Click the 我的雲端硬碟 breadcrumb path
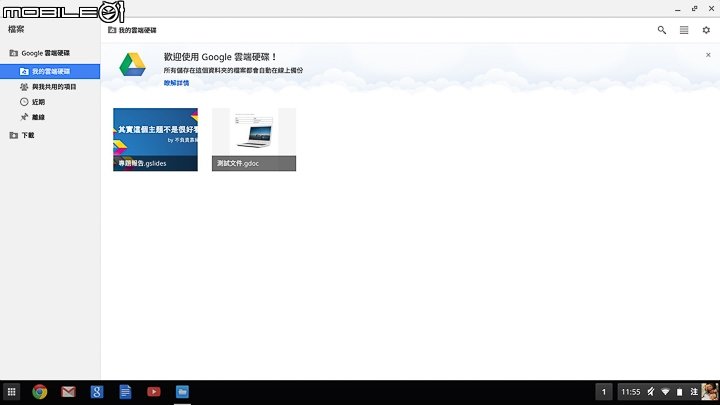The height and width of the screenshot is (405, 720). 132,30
